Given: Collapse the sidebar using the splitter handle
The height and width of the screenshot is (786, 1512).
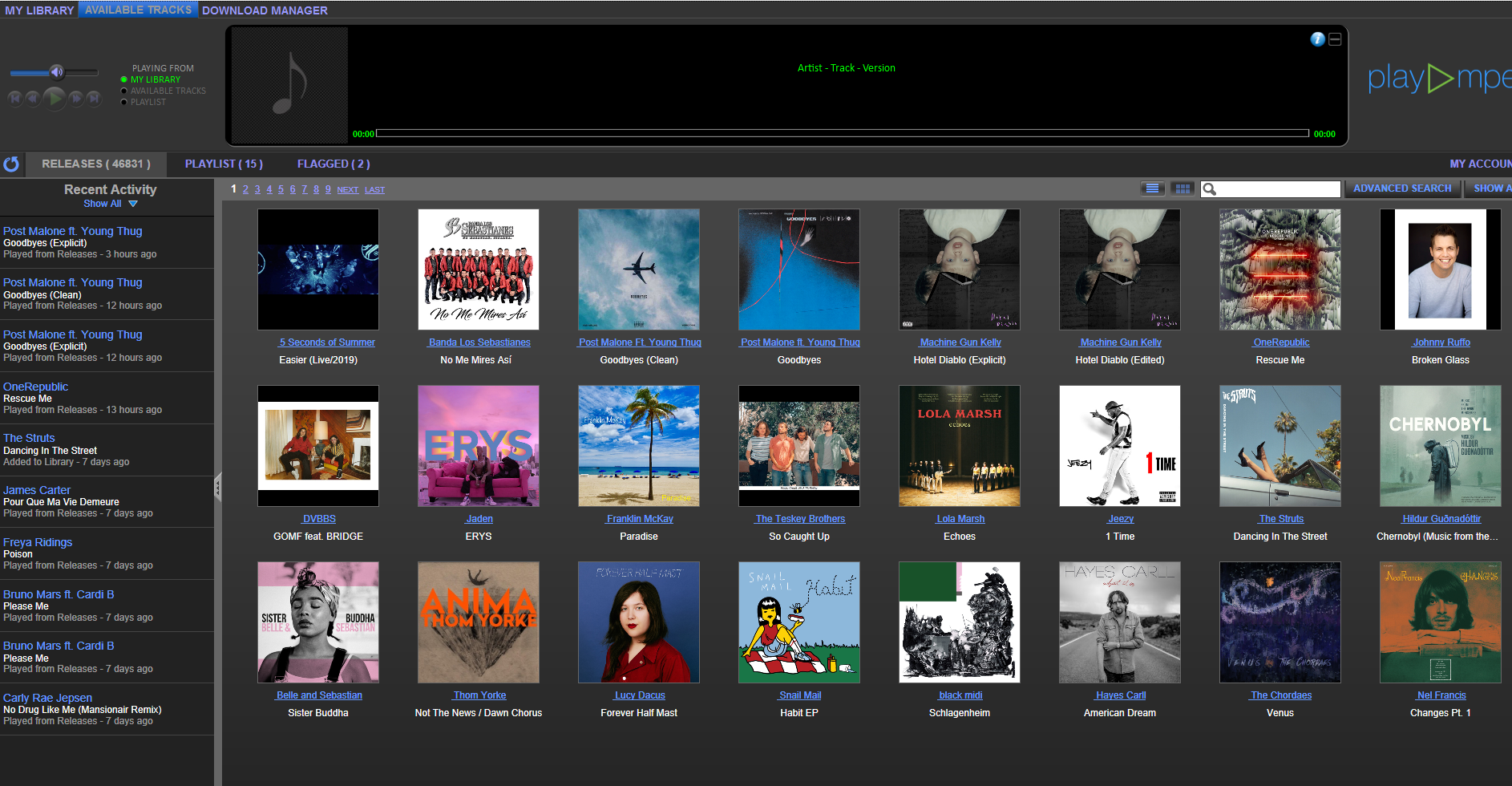Looking at the screenshot, I should [x=217, y=488].
